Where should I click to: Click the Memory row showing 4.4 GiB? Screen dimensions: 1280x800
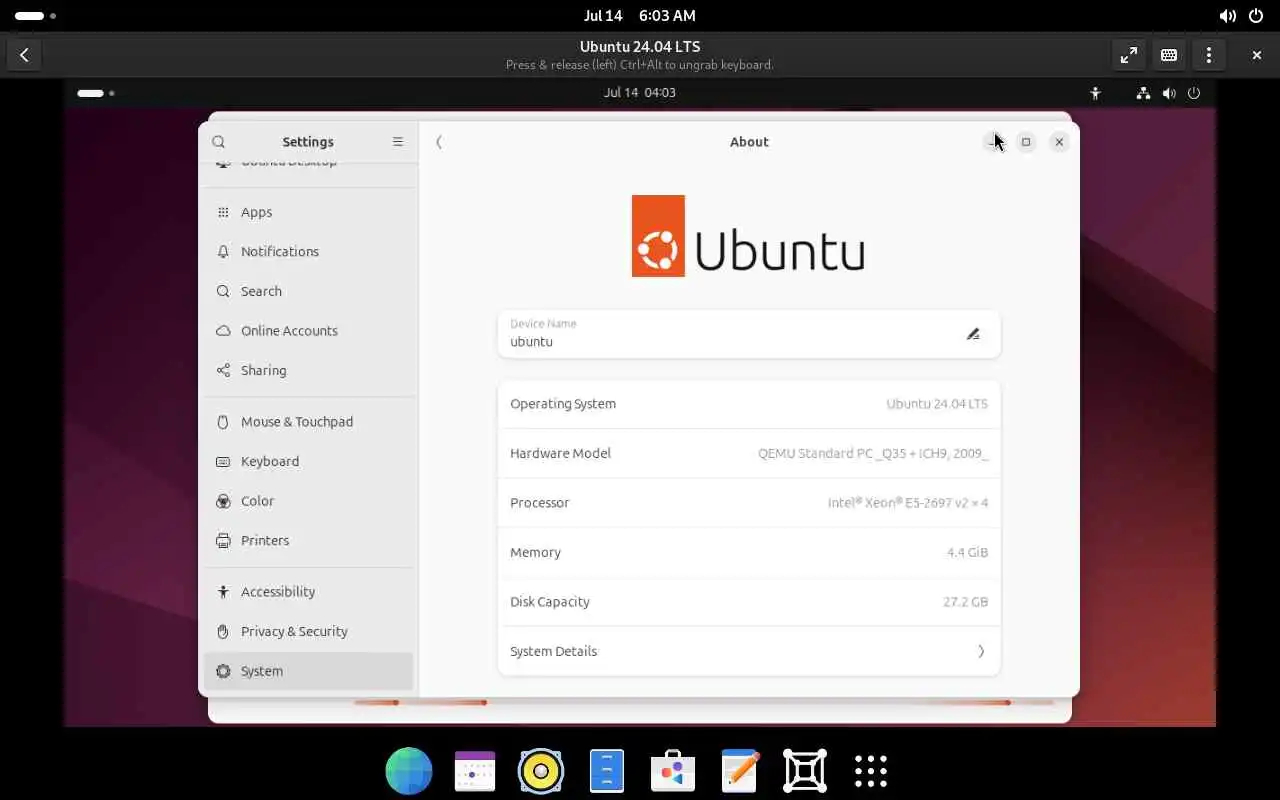(749, 552)
